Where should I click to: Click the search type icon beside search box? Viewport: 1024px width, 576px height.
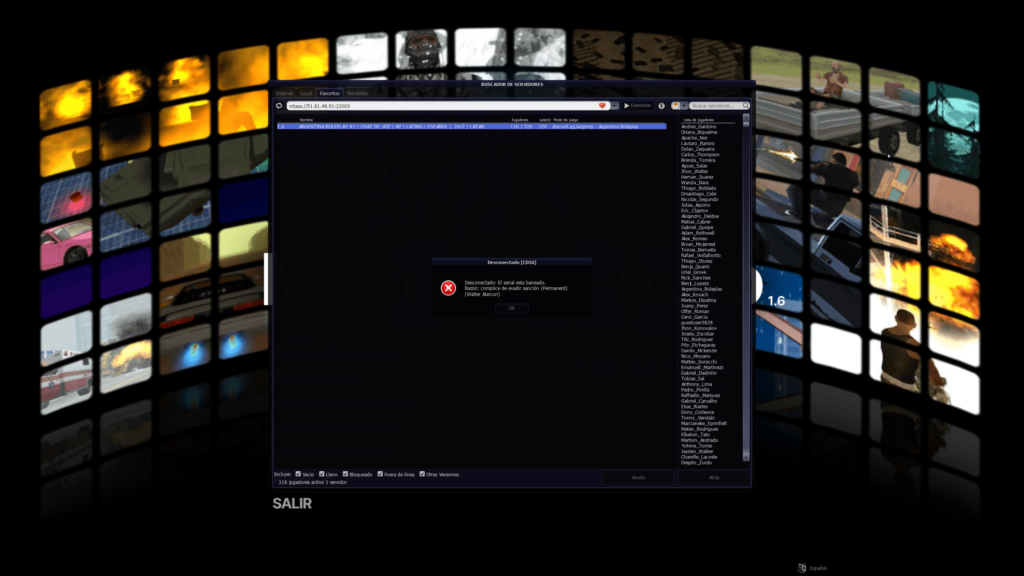click(x=675, y=106)
